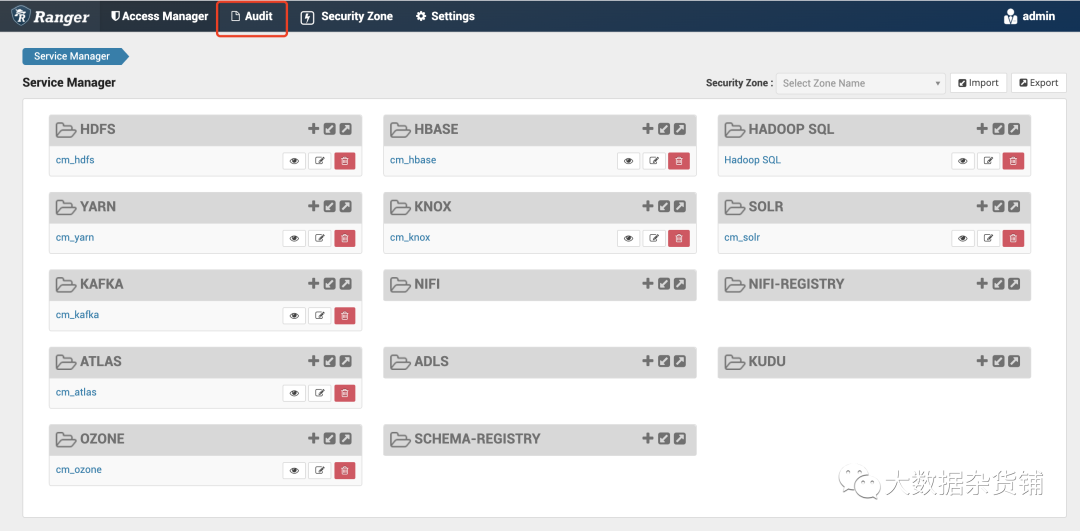Open the Security Zone tab

coord(346,16)
